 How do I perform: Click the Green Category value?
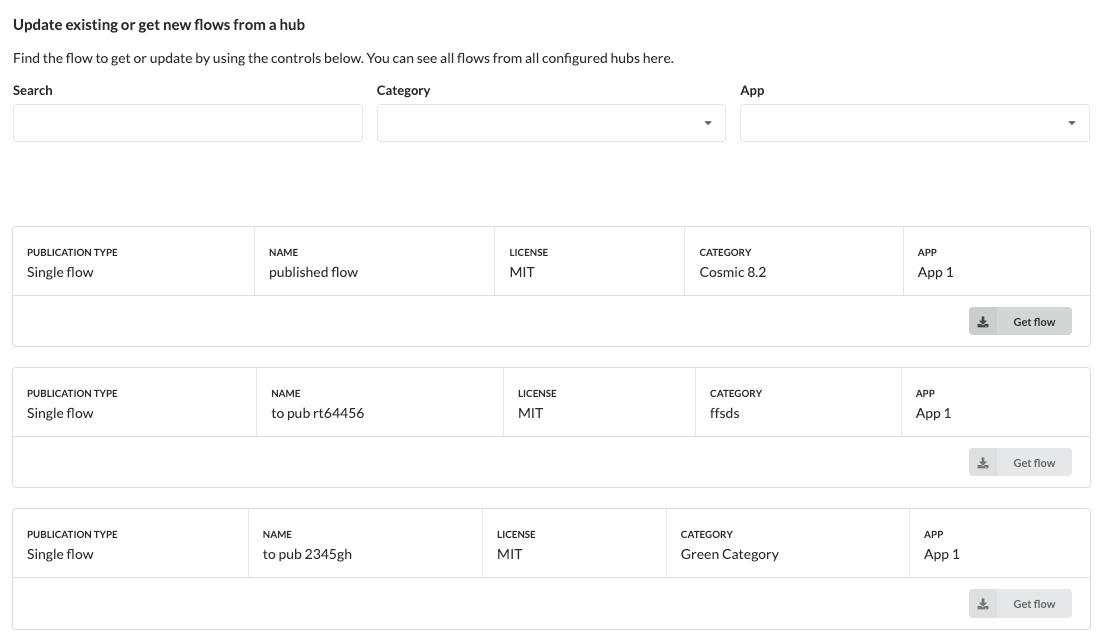click(x=729, y=554)
